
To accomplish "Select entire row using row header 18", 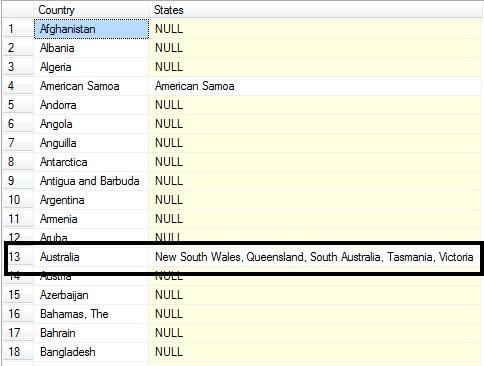I will tap(18, 352).
